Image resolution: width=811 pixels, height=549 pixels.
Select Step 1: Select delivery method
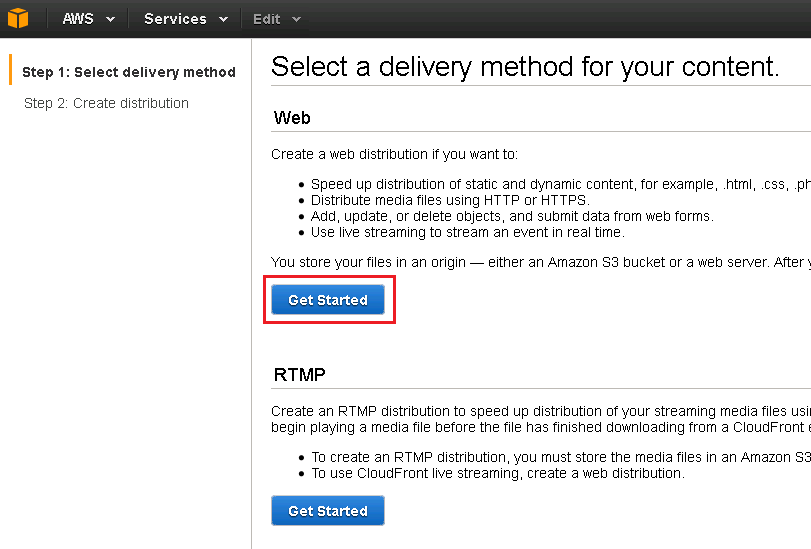129,72
